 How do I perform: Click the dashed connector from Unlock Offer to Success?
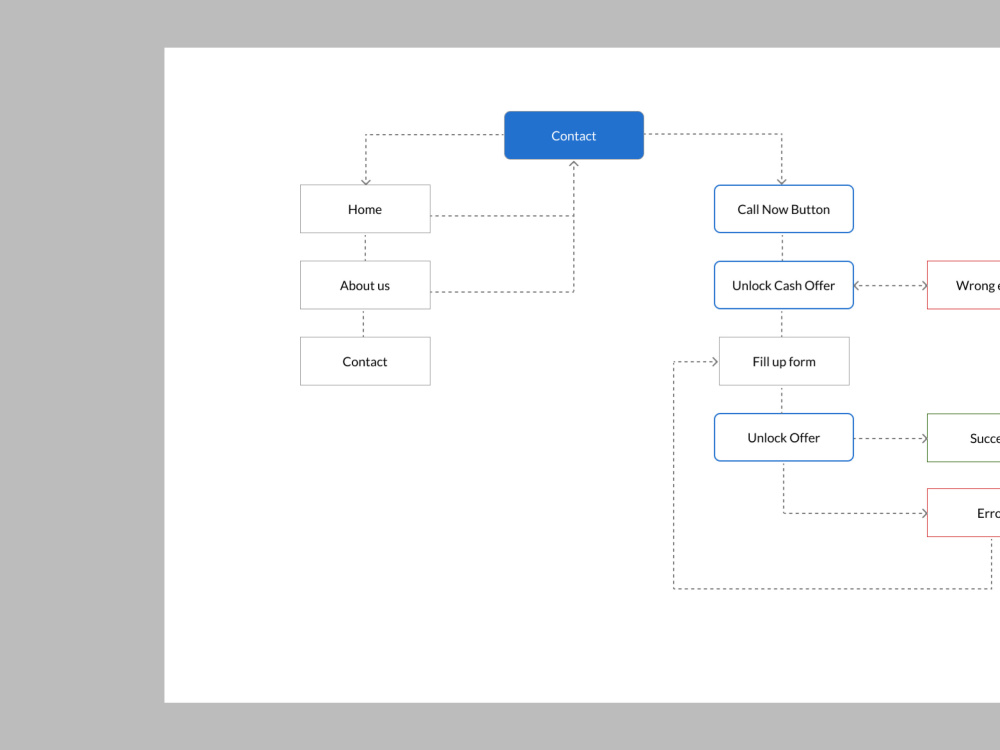pos(890,437)
